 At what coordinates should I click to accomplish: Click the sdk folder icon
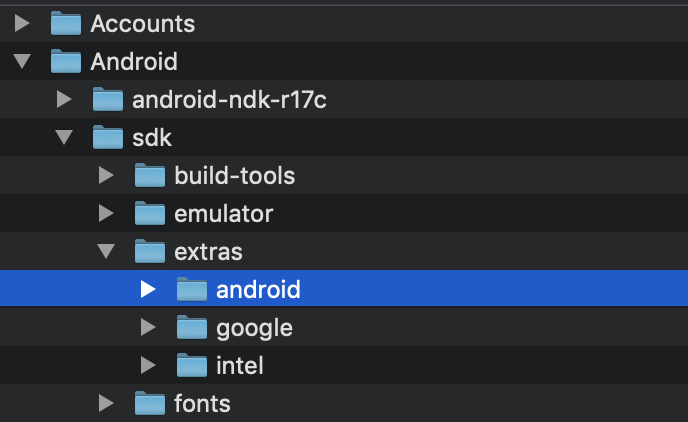107,137
